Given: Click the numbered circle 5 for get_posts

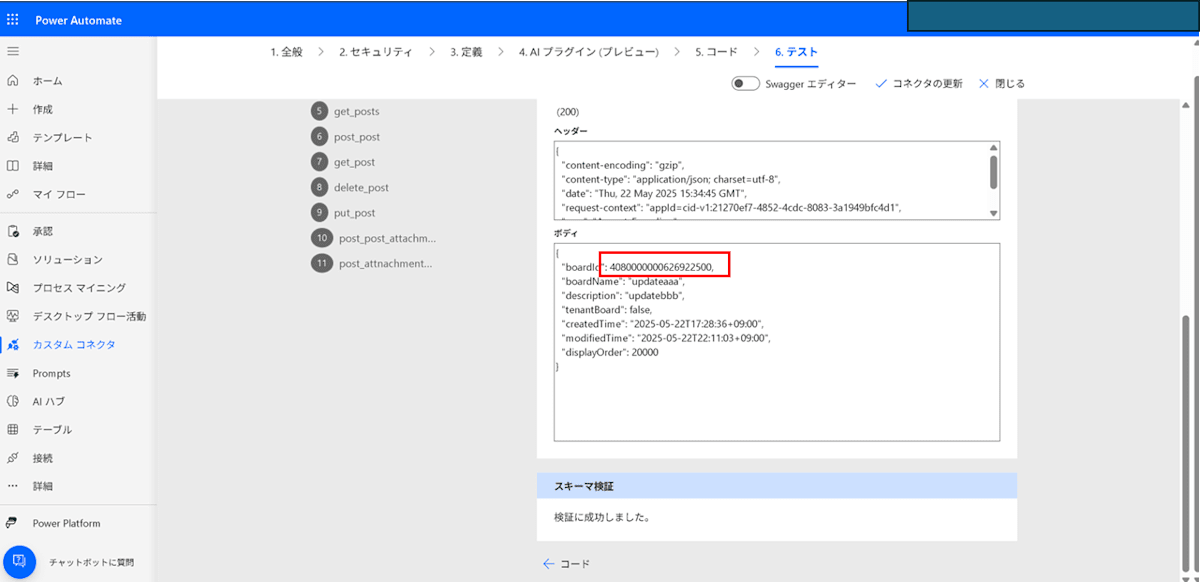Looking at the screenshot, I should tap(319, 111).
